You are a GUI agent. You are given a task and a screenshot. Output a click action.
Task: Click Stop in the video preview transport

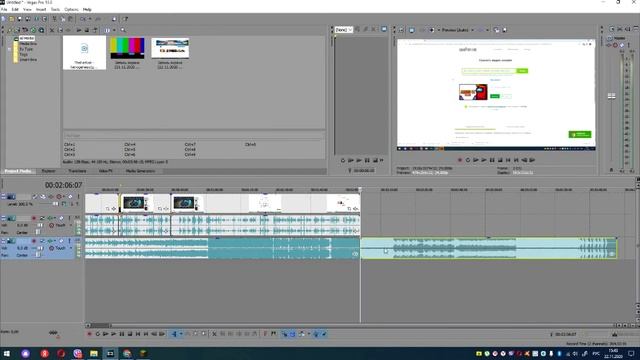tap(500, 160)
